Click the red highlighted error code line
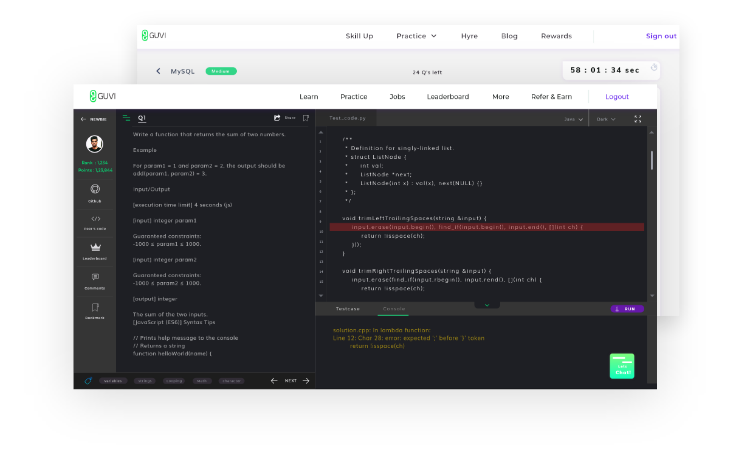 click(x=487, y=227)
